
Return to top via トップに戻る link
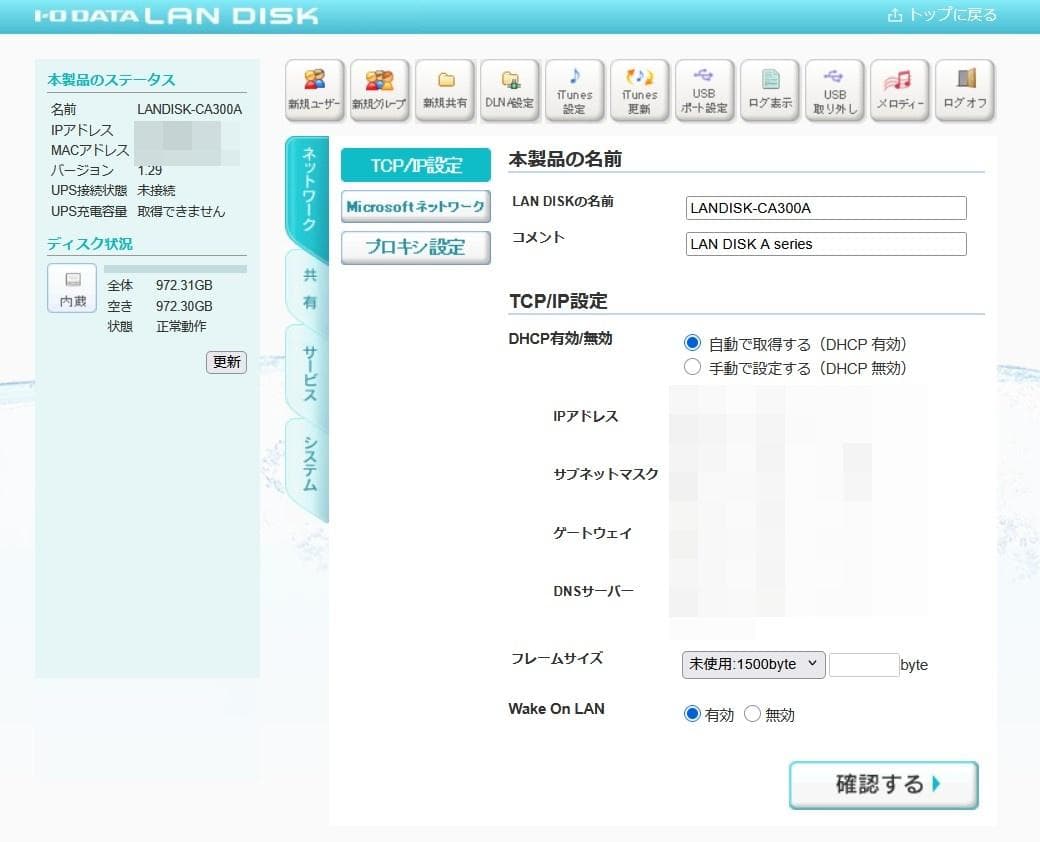(942, 15)
